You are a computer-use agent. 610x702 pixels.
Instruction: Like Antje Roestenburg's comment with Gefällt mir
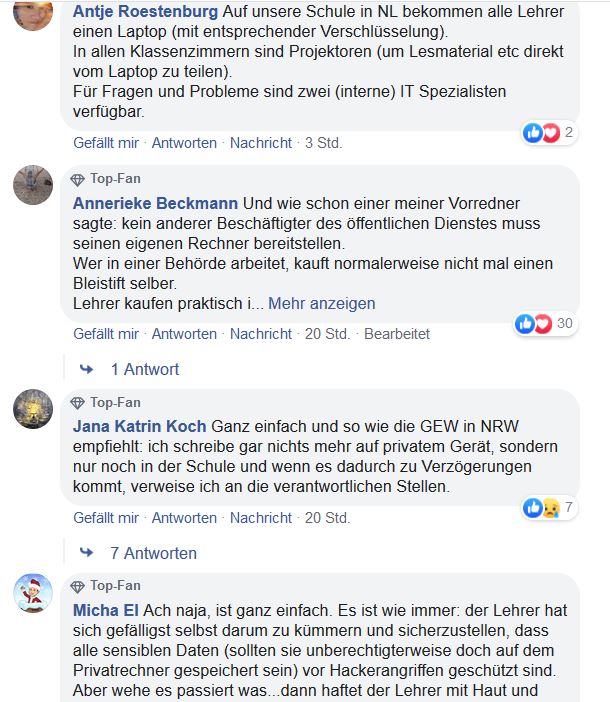(106, 143)
